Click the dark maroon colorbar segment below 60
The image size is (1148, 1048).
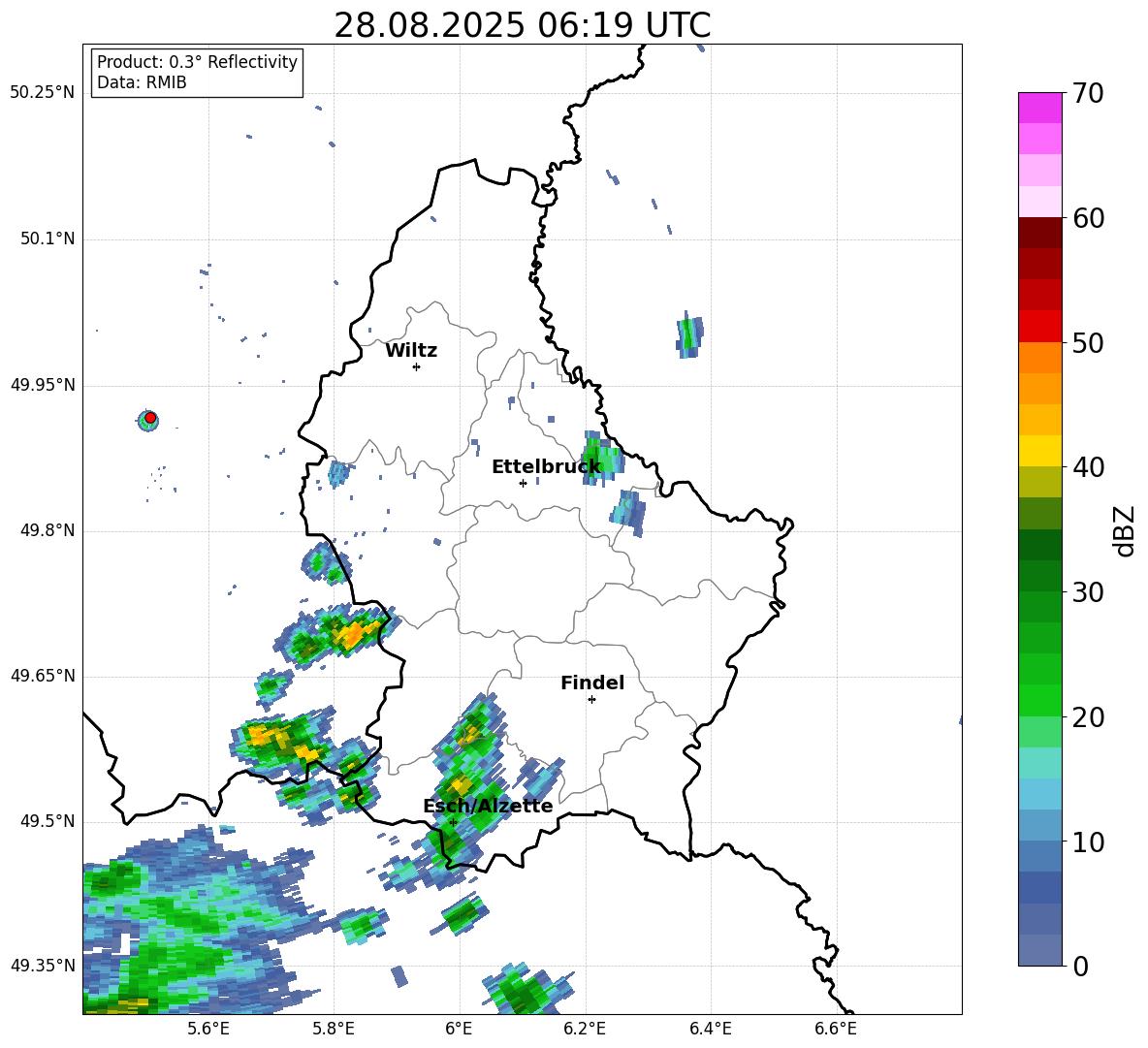(x=1039, y=233)
